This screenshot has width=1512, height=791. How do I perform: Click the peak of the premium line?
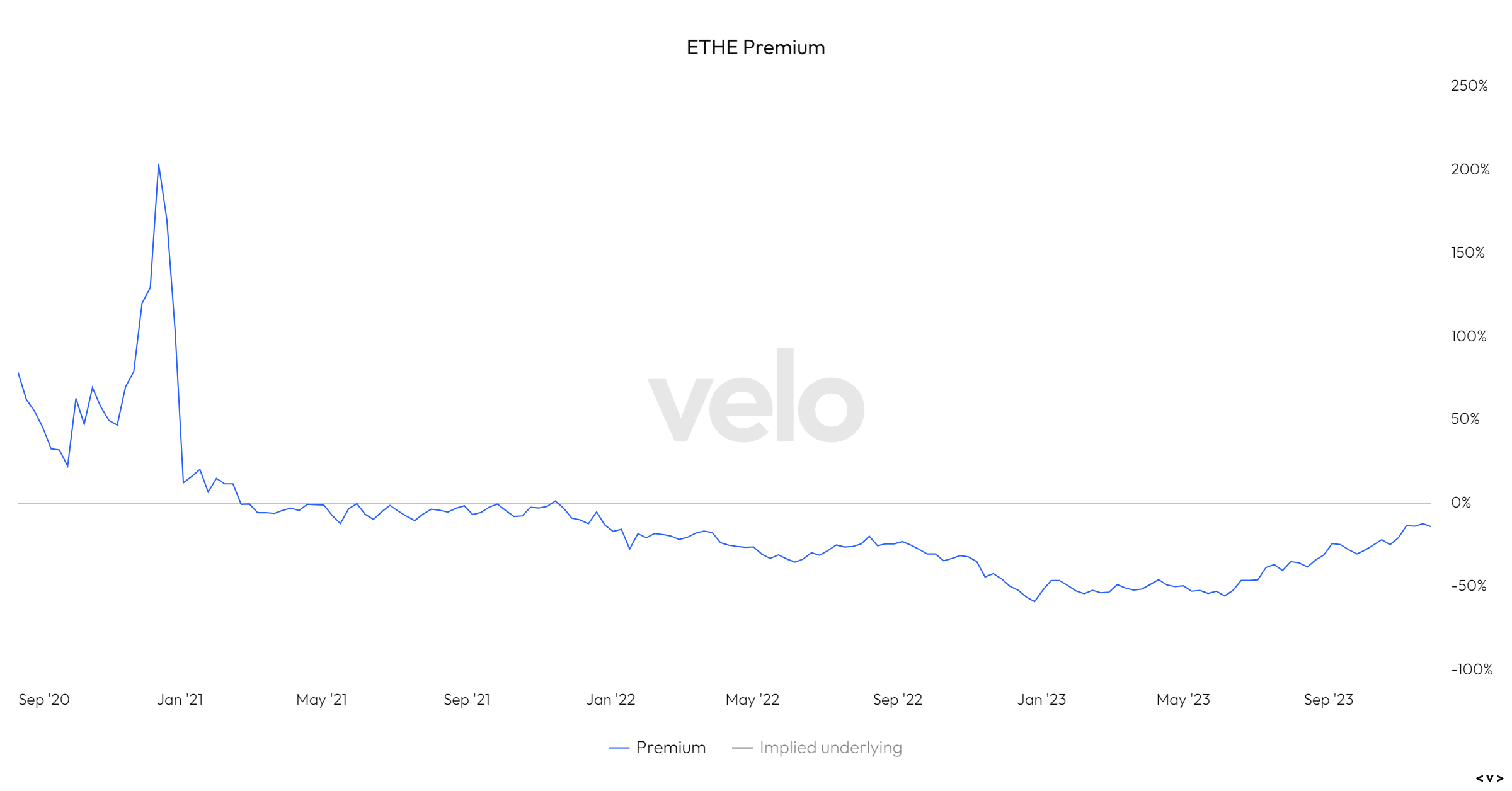158,165
